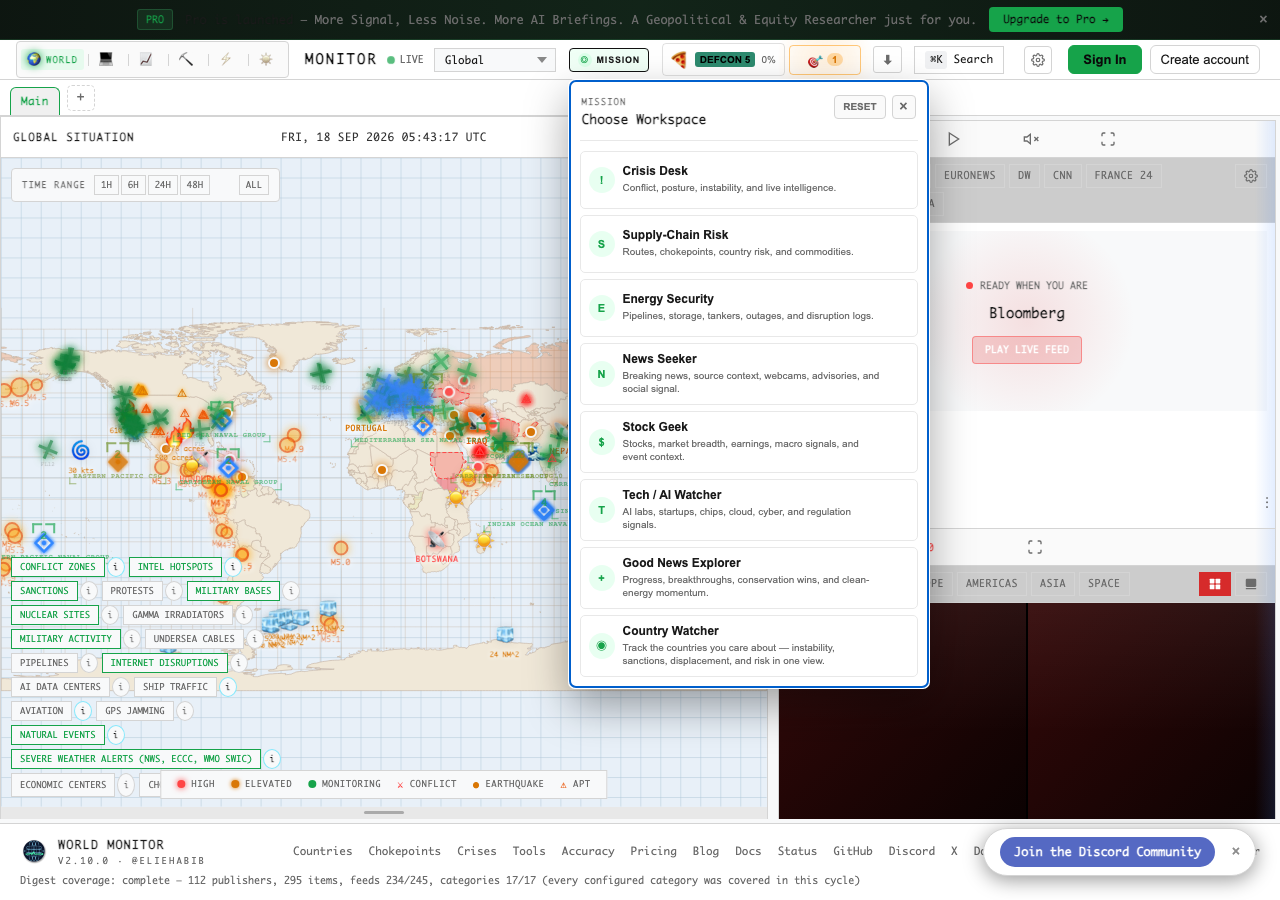Screen dimensions: 1280x900
Task: Add a new tab with plus button
Action: pyautogui.click(x=81, y=98)
